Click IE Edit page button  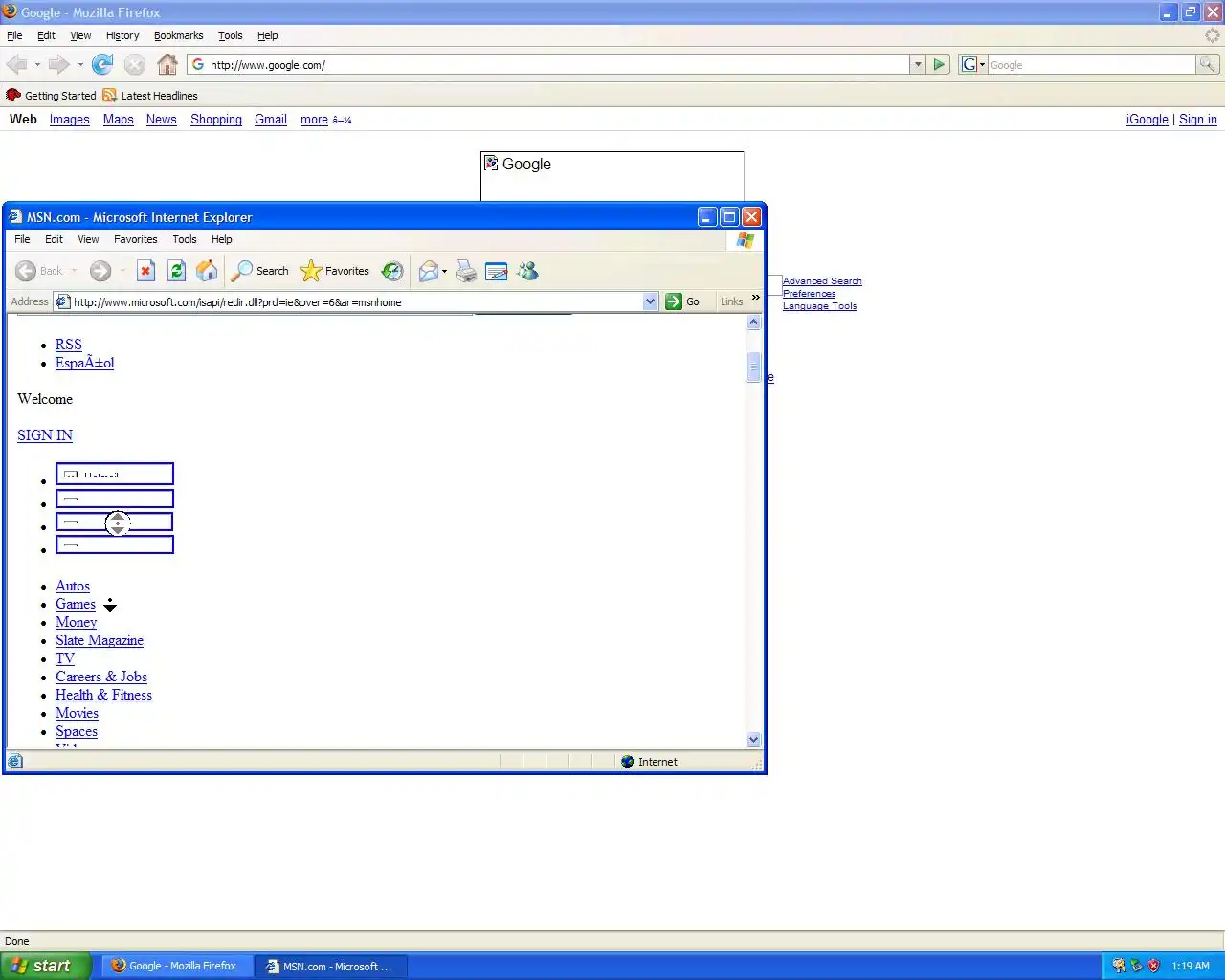497,271
